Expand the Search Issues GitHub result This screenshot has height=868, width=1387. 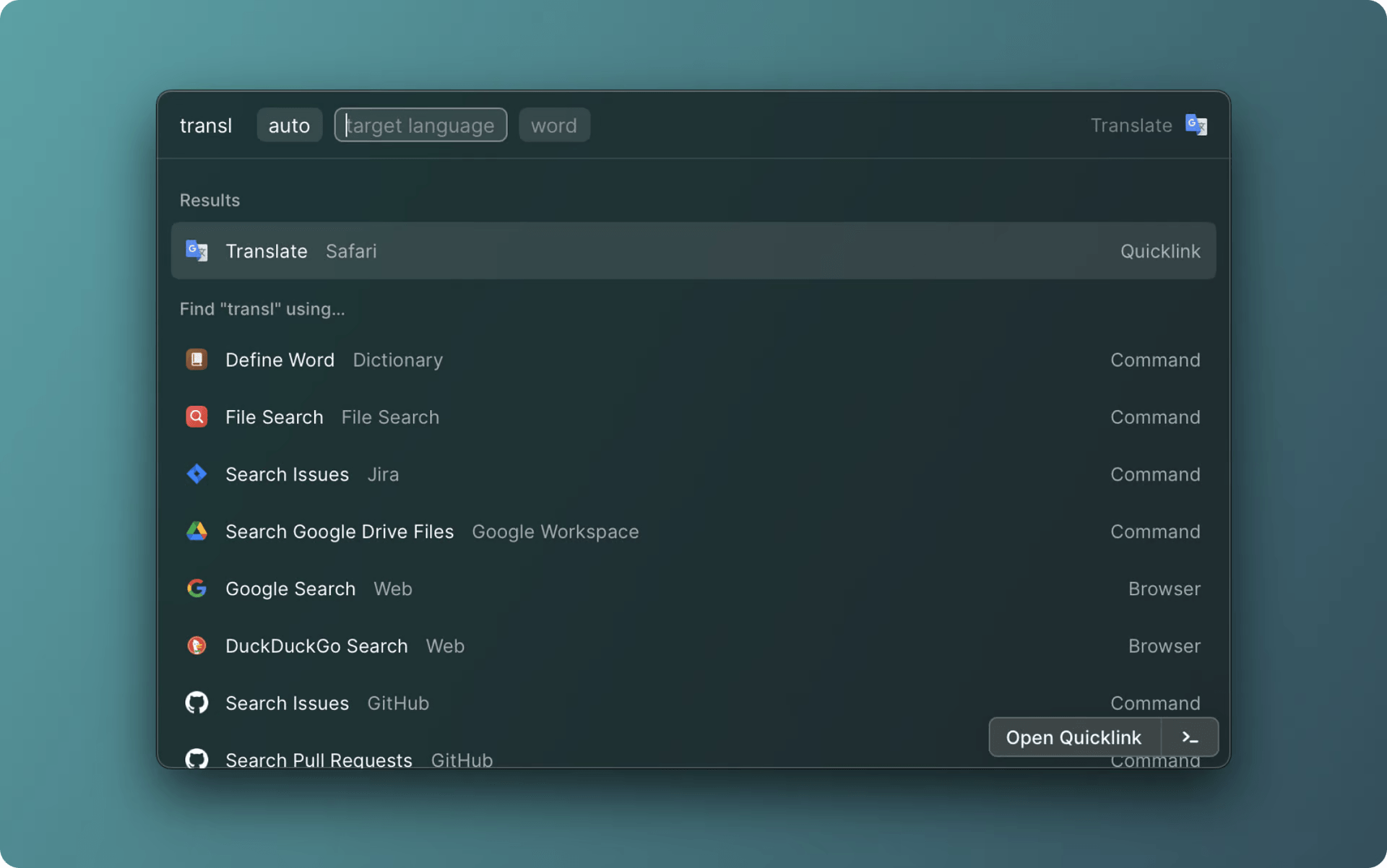[694, 703]
